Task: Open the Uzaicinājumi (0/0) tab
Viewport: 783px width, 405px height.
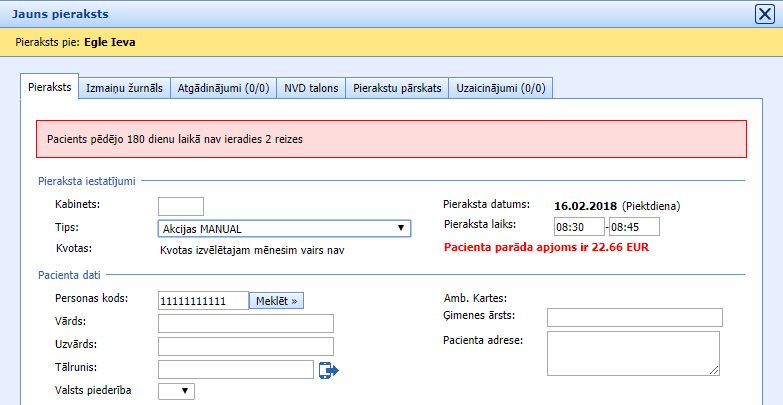Action: [x=500, y=89]
